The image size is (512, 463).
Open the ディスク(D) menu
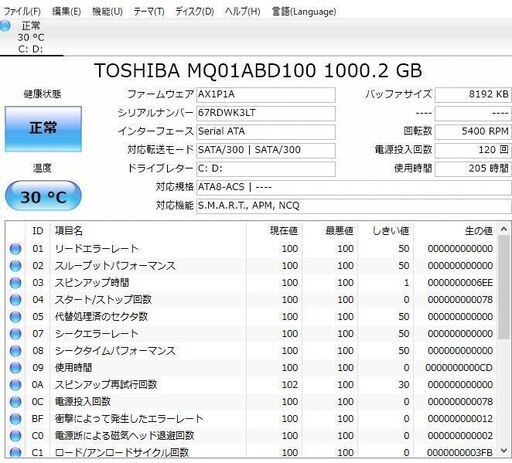point(195,11)
